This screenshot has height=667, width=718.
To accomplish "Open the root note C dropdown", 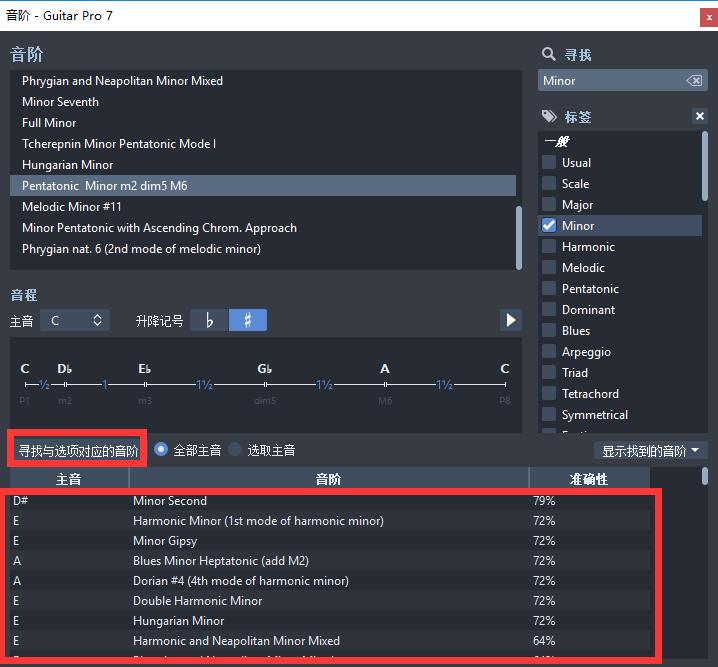I will (76, 320).
